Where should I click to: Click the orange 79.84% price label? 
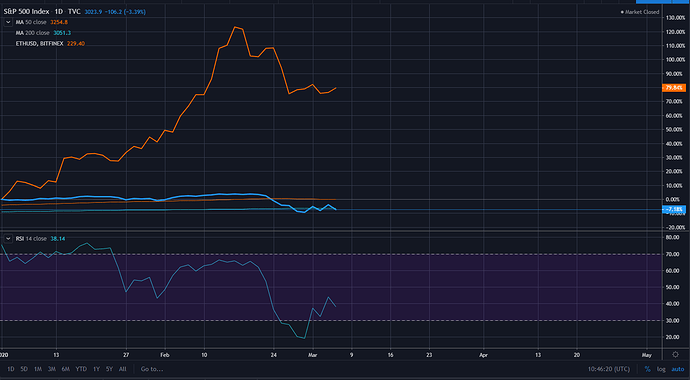click(673, 88)
